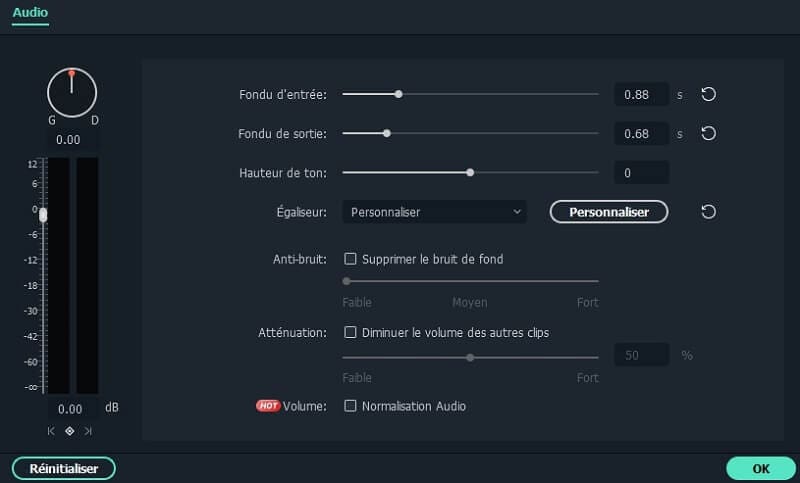Go to previous volume keyframe
Screen dimensions: 800x483
51,431
